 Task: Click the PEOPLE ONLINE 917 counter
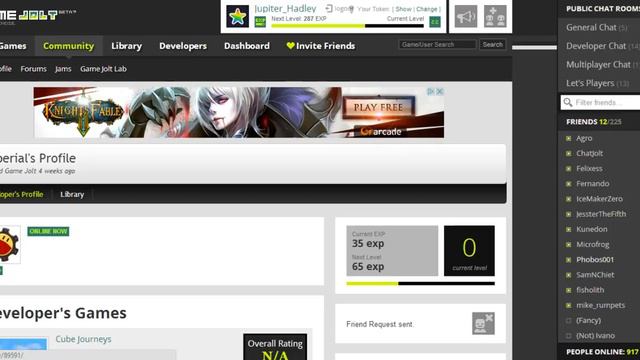(x=602, y=352)
